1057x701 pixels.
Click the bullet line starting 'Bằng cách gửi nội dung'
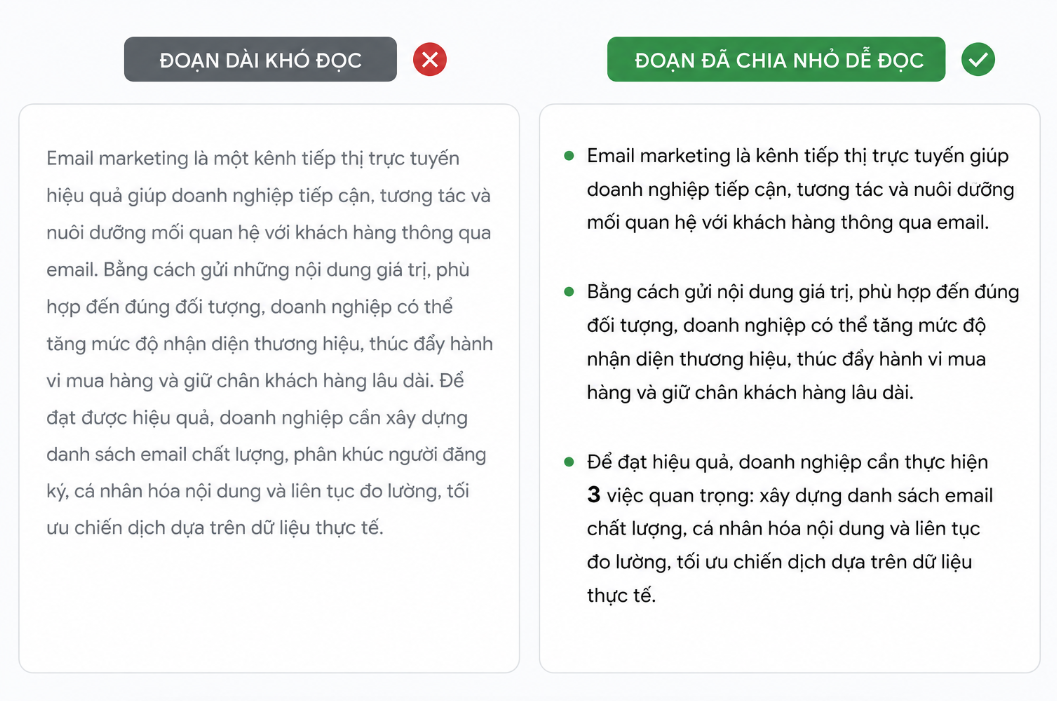pyautogui.click(x=803, y=292)
